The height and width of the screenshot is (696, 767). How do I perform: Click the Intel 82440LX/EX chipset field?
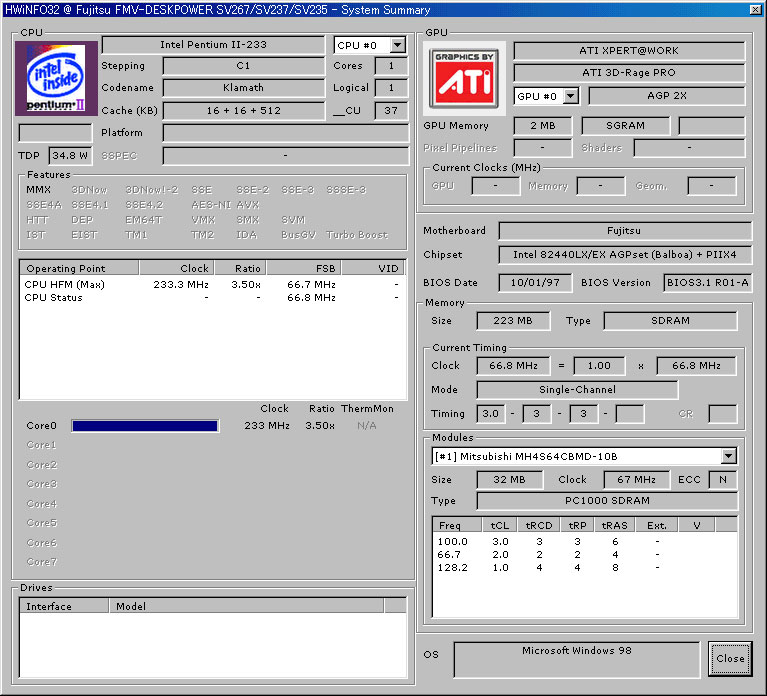(625, 255)
